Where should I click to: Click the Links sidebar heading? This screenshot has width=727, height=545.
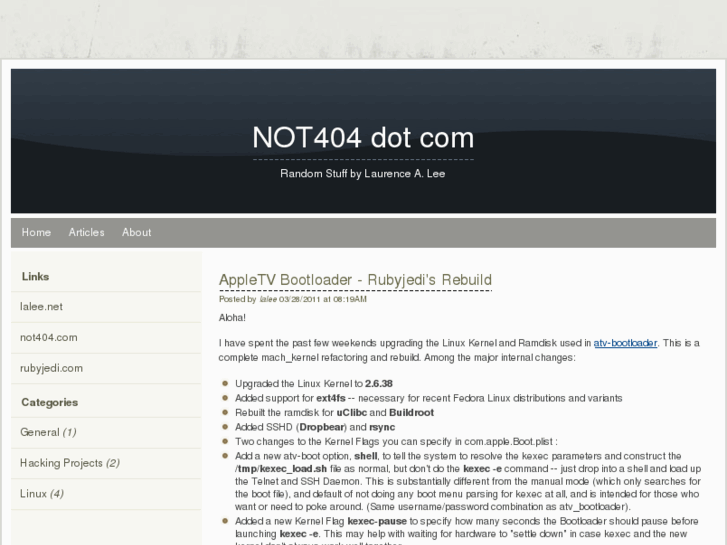35,276
